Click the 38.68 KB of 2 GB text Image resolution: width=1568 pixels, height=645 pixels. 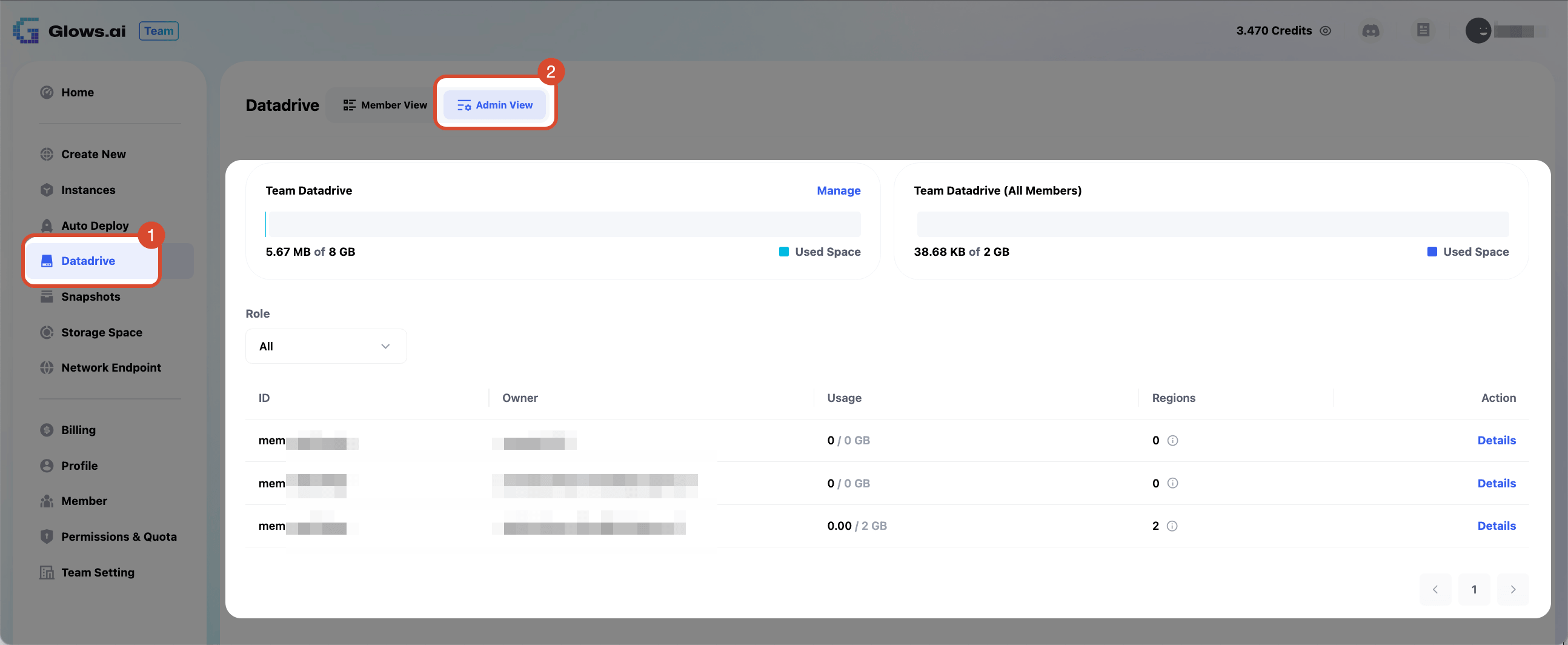[962, 252]
